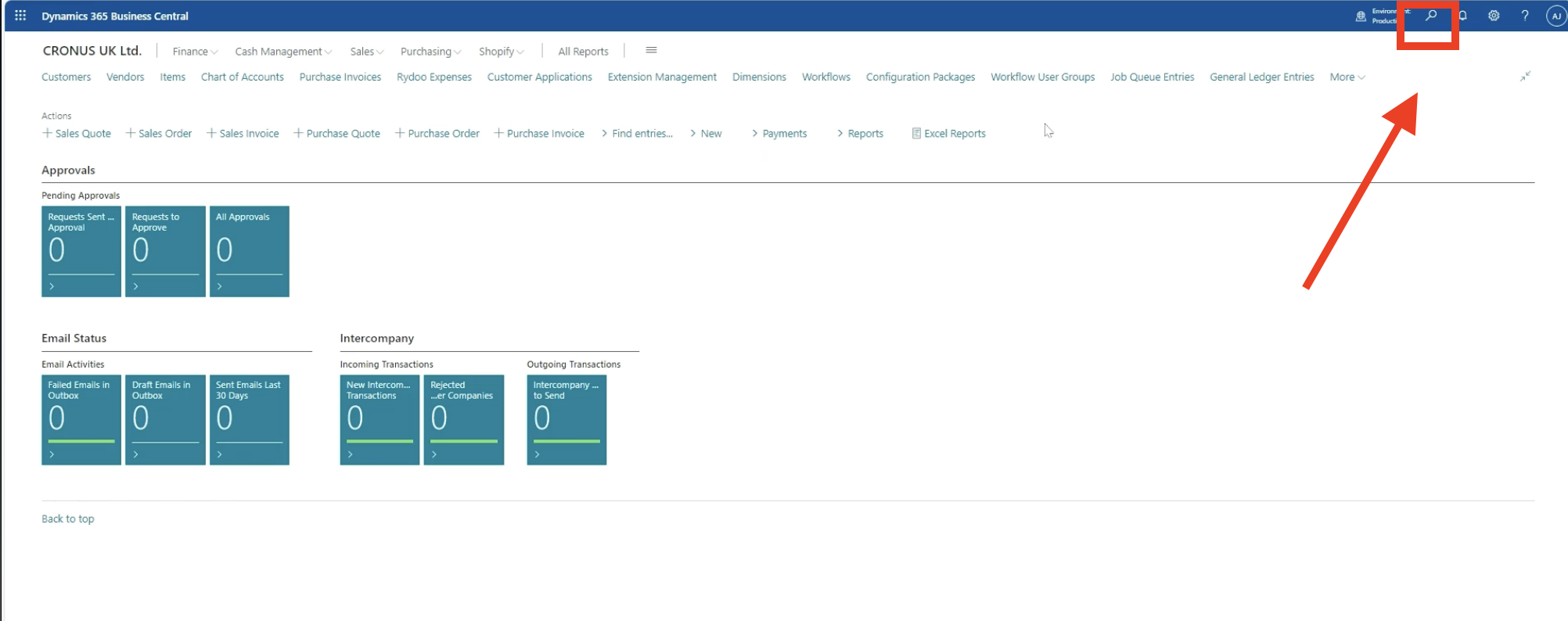
Task: Go to Items list
Action: click(173, 77)
